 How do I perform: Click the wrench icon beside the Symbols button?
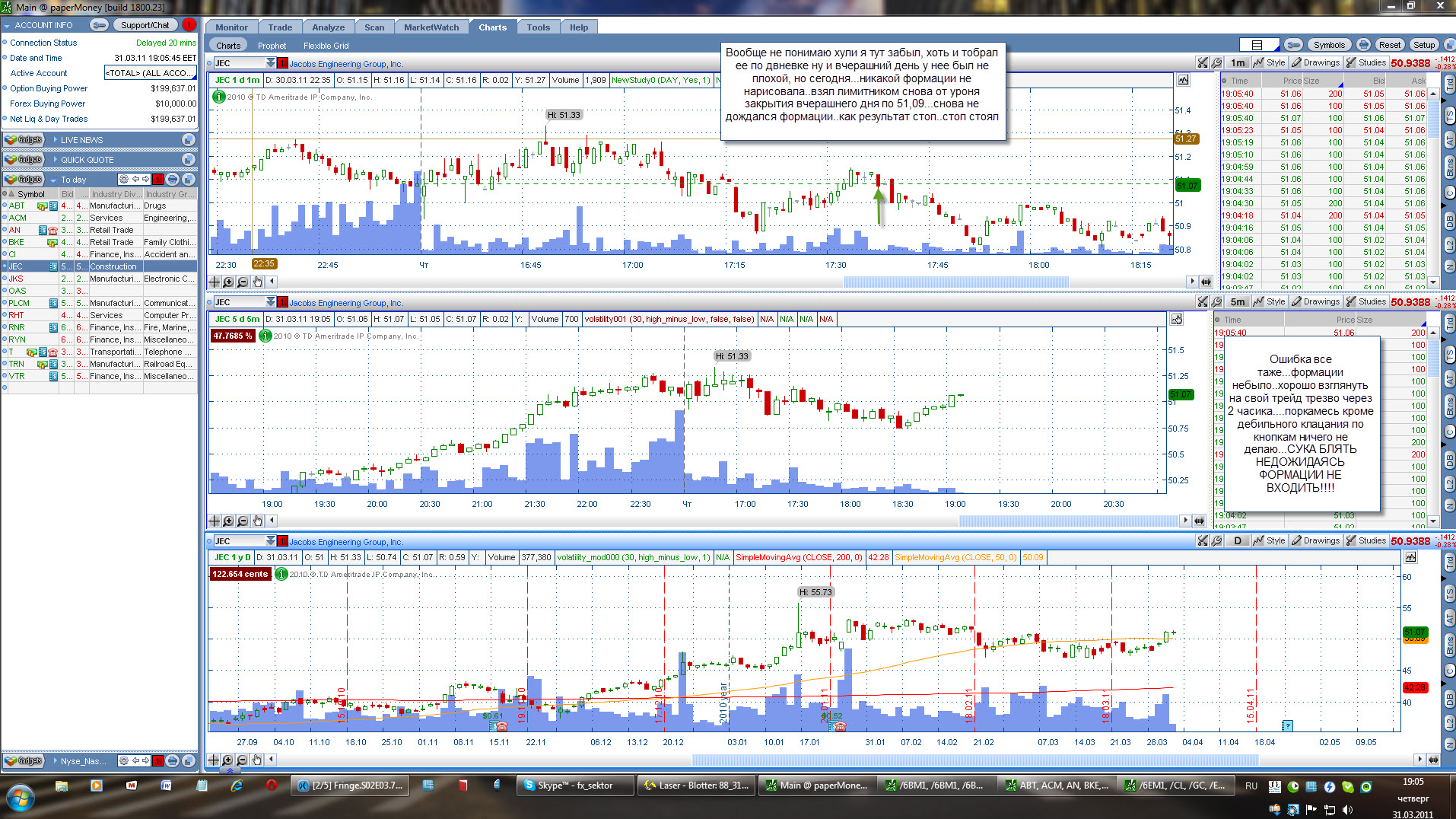tap(1293, 45)
